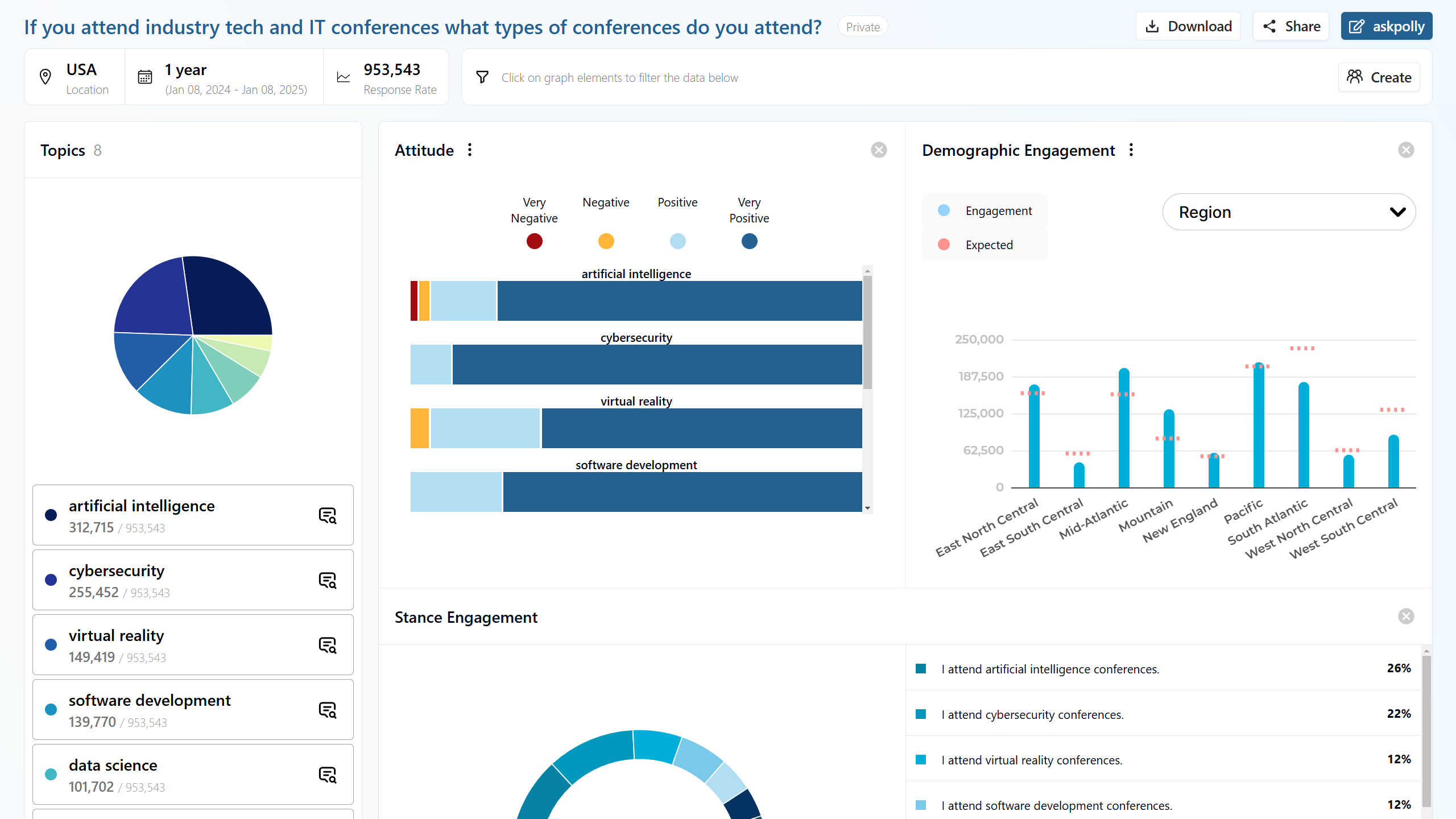Click the Share button
Screen dimensions: 1456x819
click(x=1291, y=26)
